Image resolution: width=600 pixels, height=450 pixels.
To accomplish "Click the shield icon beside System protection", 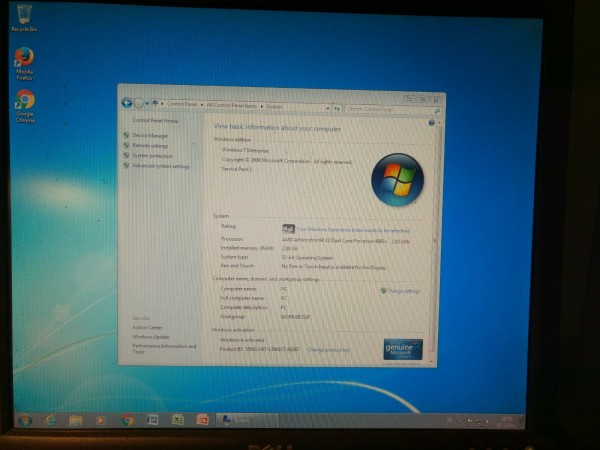I will [126, 155].
